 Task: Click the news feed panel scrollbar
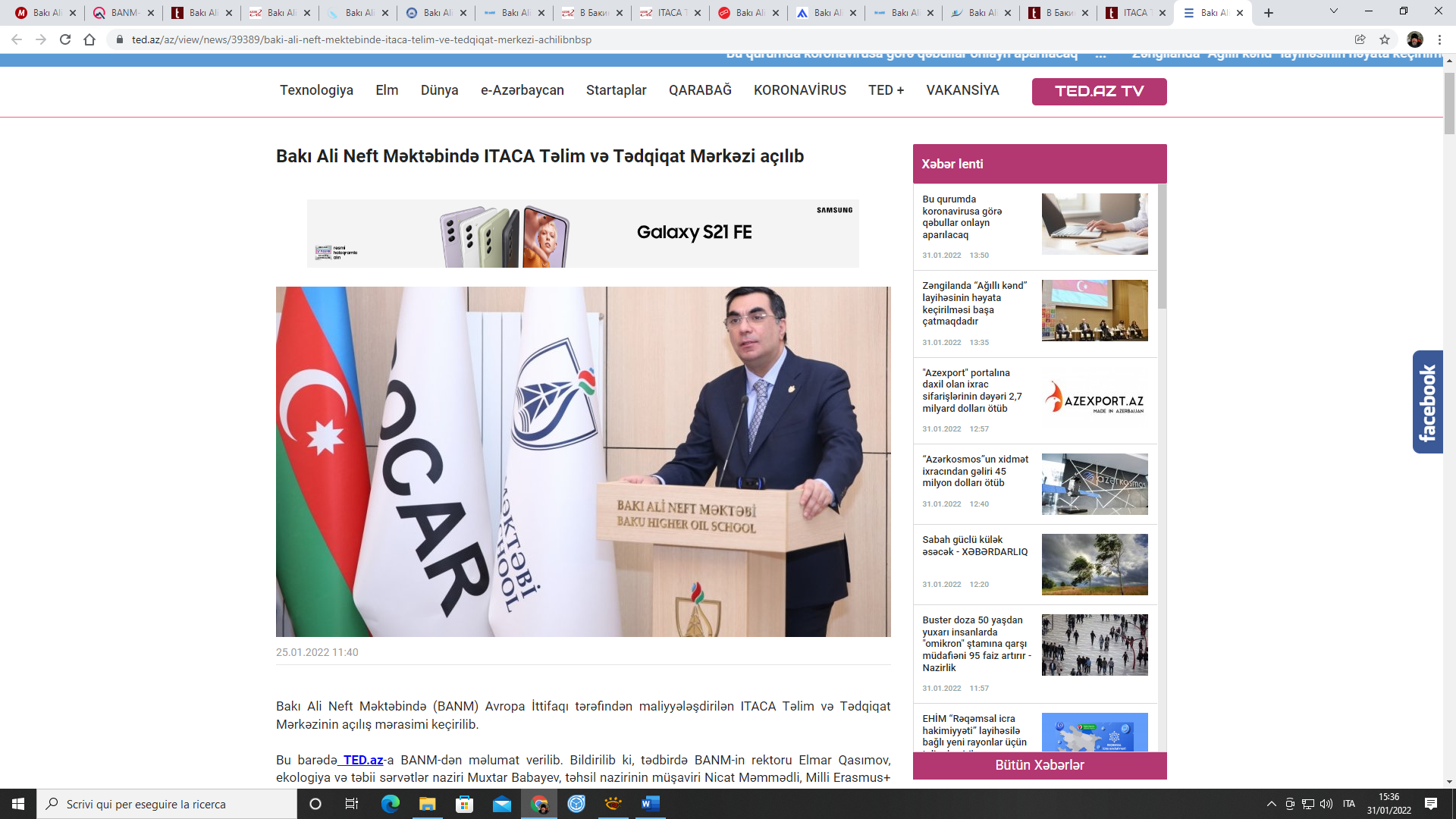[x=1162, y=246]
